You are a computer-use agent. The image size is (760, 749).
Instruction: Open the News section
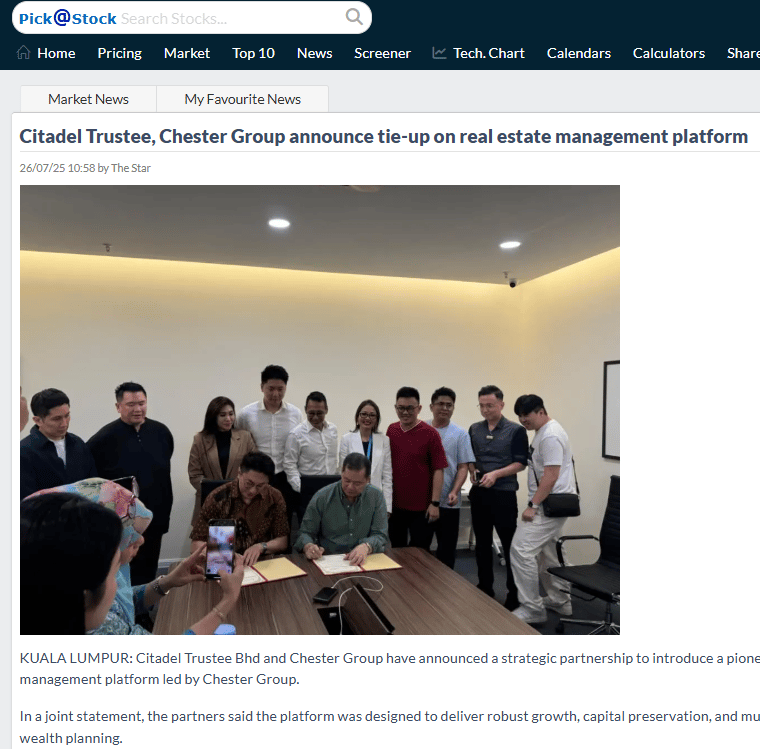(x=314, y=53)
